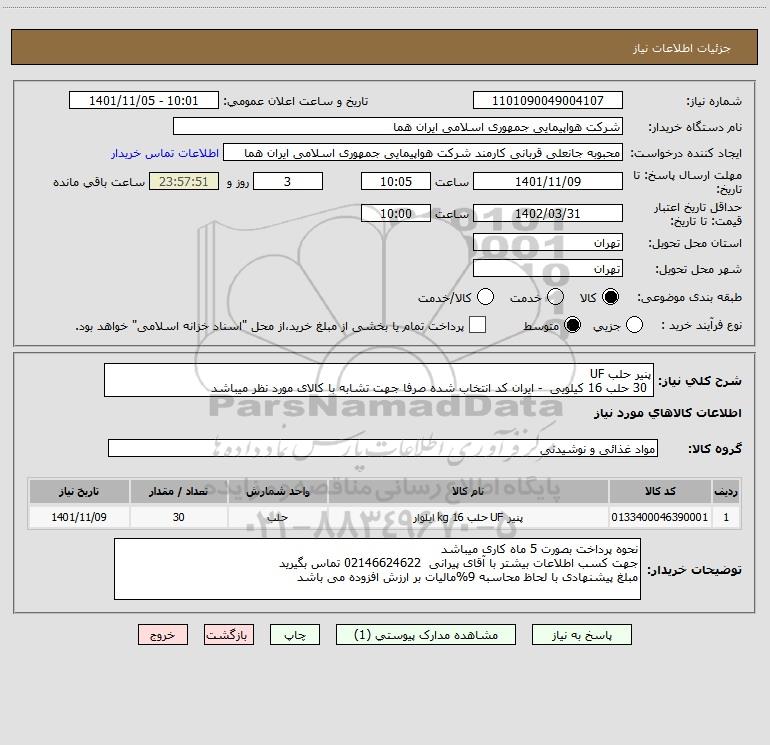Click the تاریخ نیاز column header
770x745 pixels.
click(x=79, y=491)
